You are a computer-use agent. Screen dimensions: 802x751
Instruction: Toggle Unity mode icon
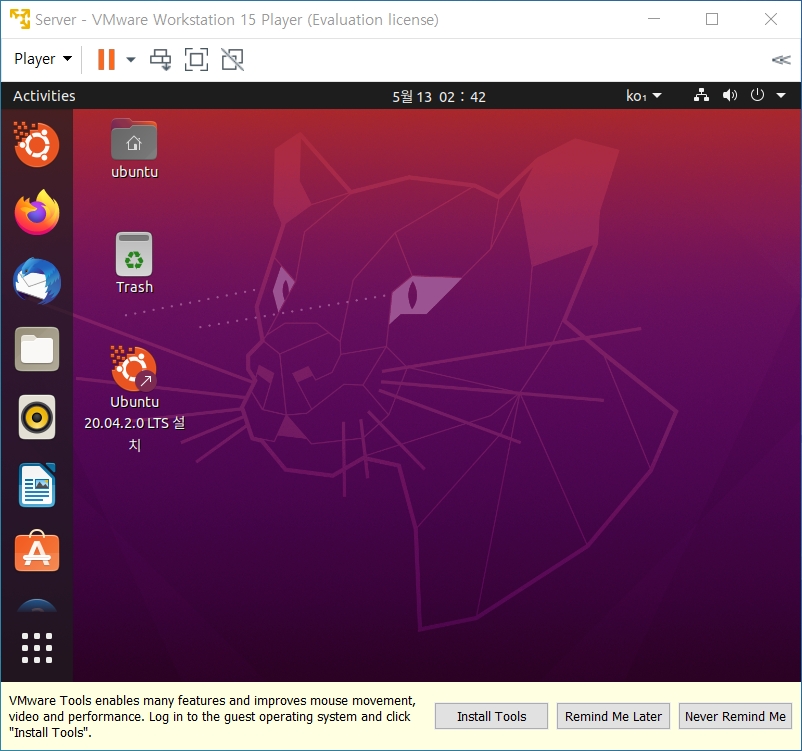[x=232, y=59]
